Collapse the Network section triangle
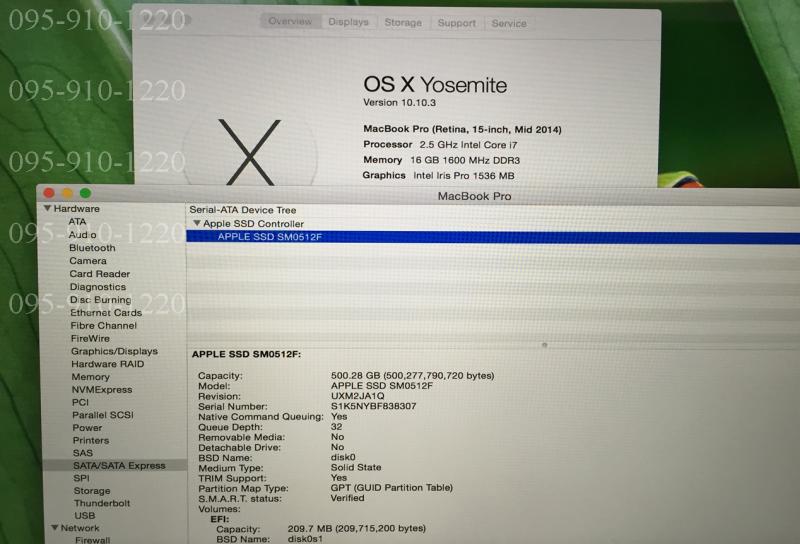800x544 pixels. tap(55, 528)
